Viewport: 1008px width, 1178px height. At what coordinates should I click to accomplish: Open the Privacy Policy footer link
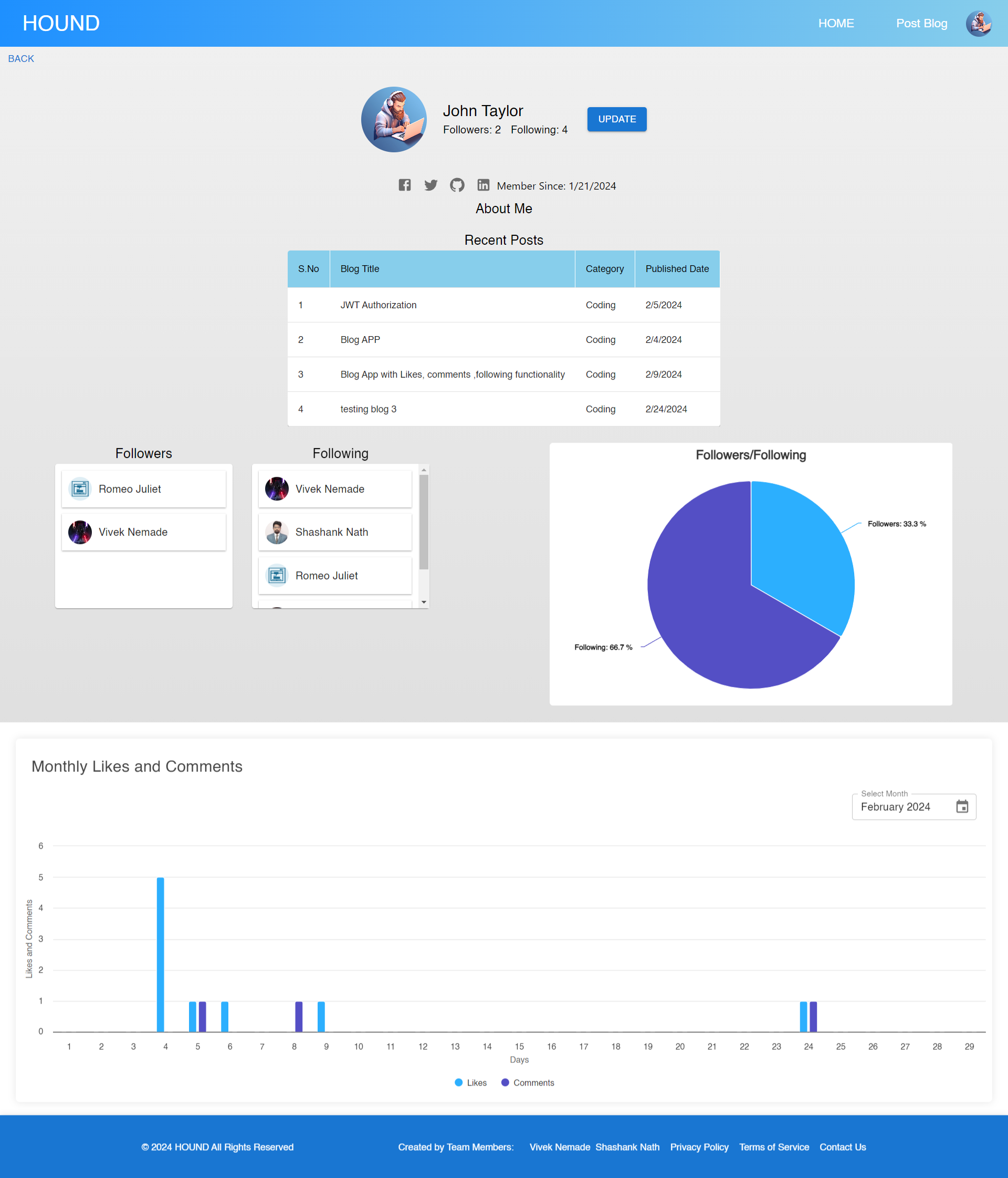coord(699,1146)
